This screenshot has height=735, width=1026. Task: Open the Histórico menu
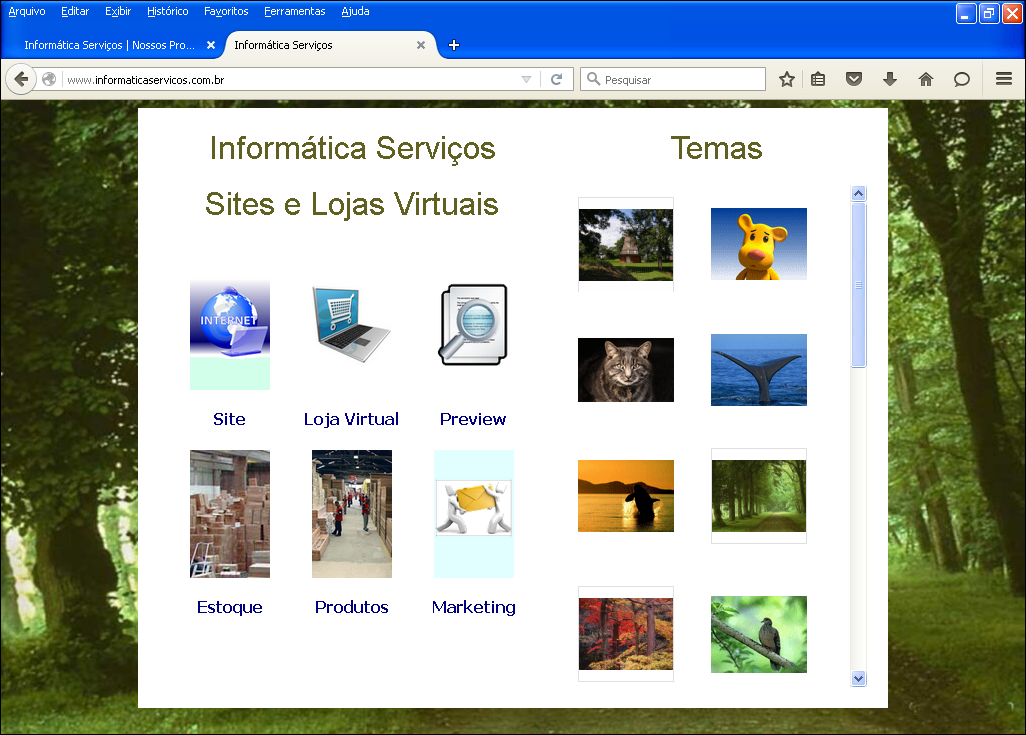click(167, 12)
